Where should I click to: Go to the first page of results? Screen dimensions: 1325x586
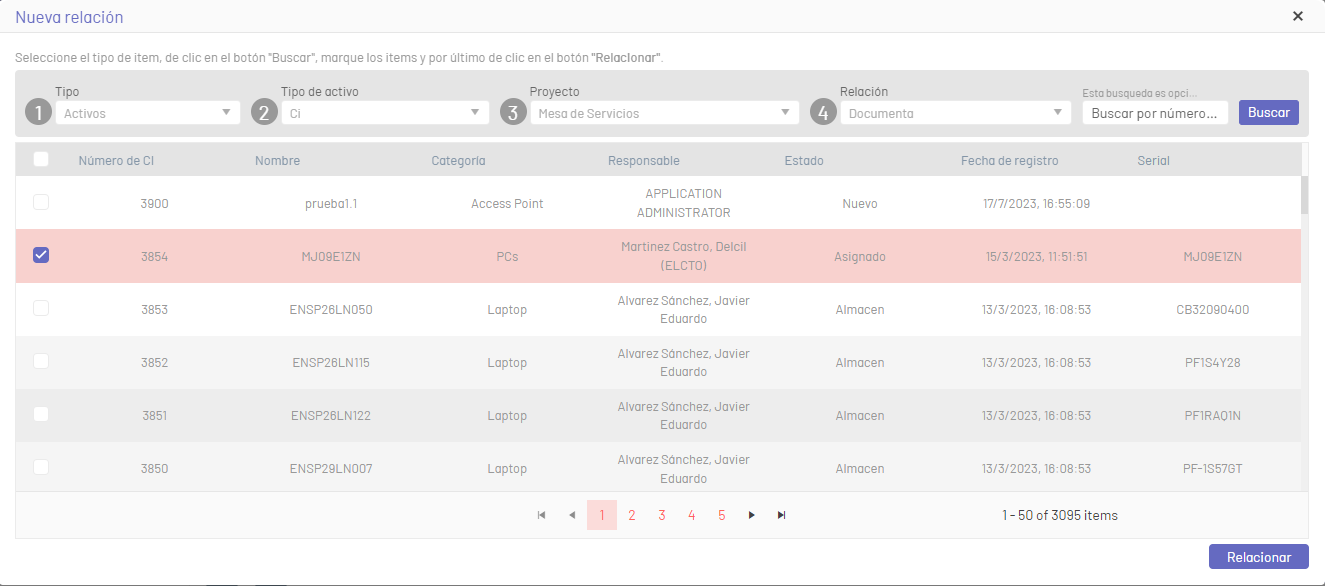[x=542, y=515]
